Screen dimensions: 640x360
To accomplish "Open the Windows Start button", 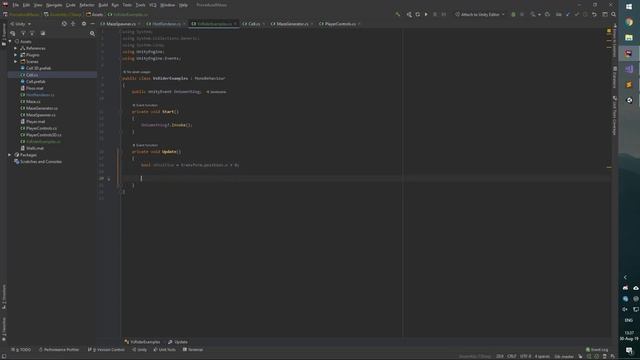I will coord(629,7).
